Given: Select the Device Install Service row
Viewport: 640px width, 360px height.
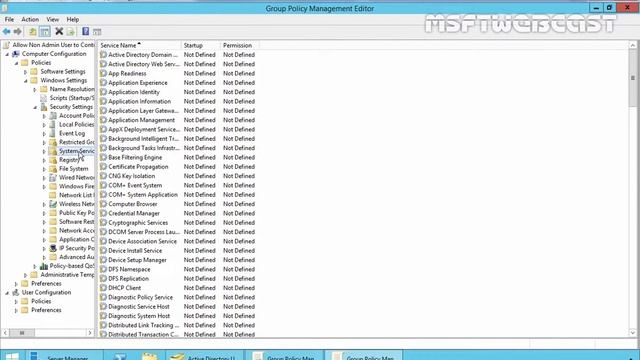Looking at the screenshot, I should [x=178, y=251].
